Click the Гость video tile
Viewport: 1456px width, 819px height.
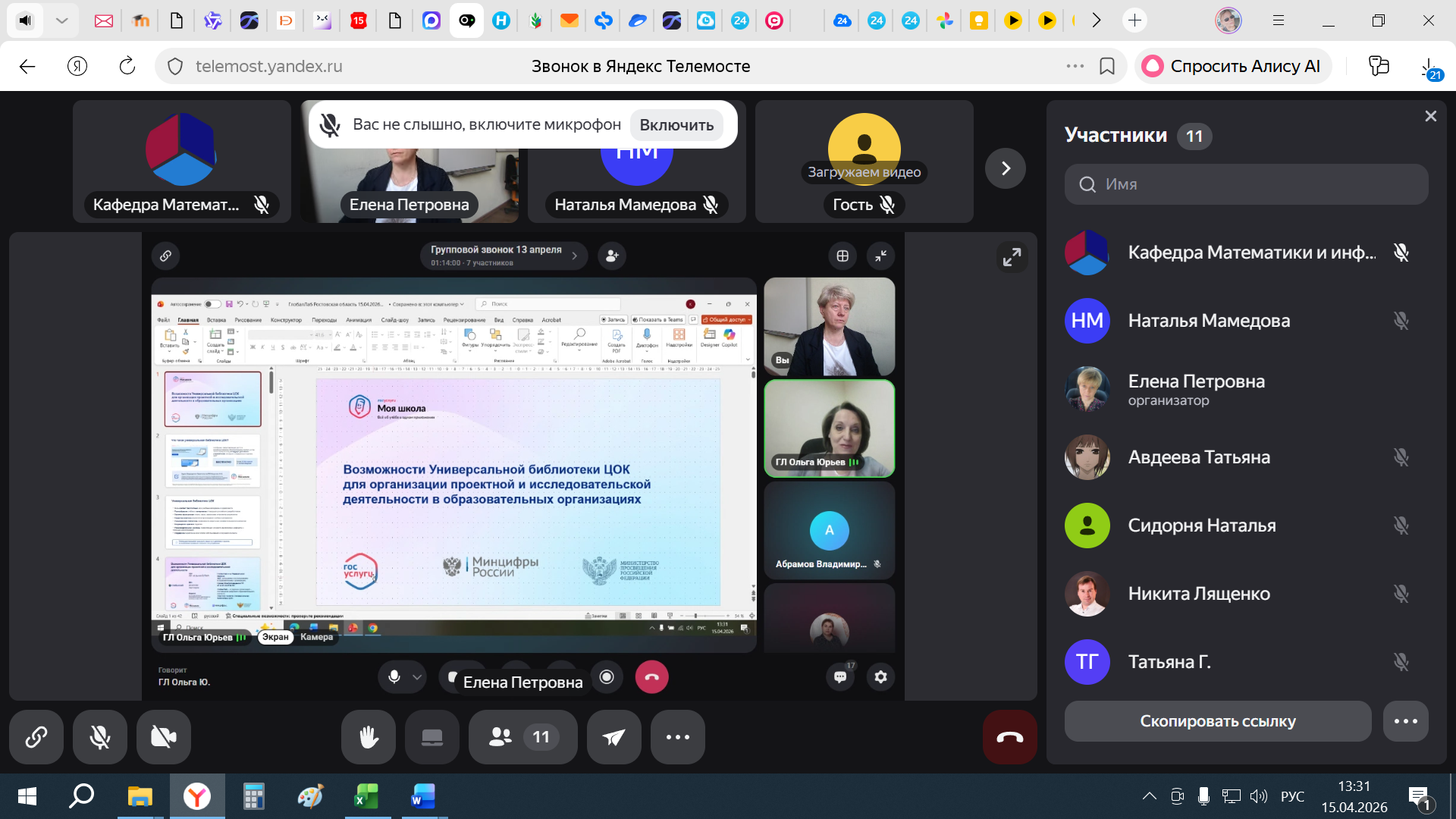coord(864,162)
